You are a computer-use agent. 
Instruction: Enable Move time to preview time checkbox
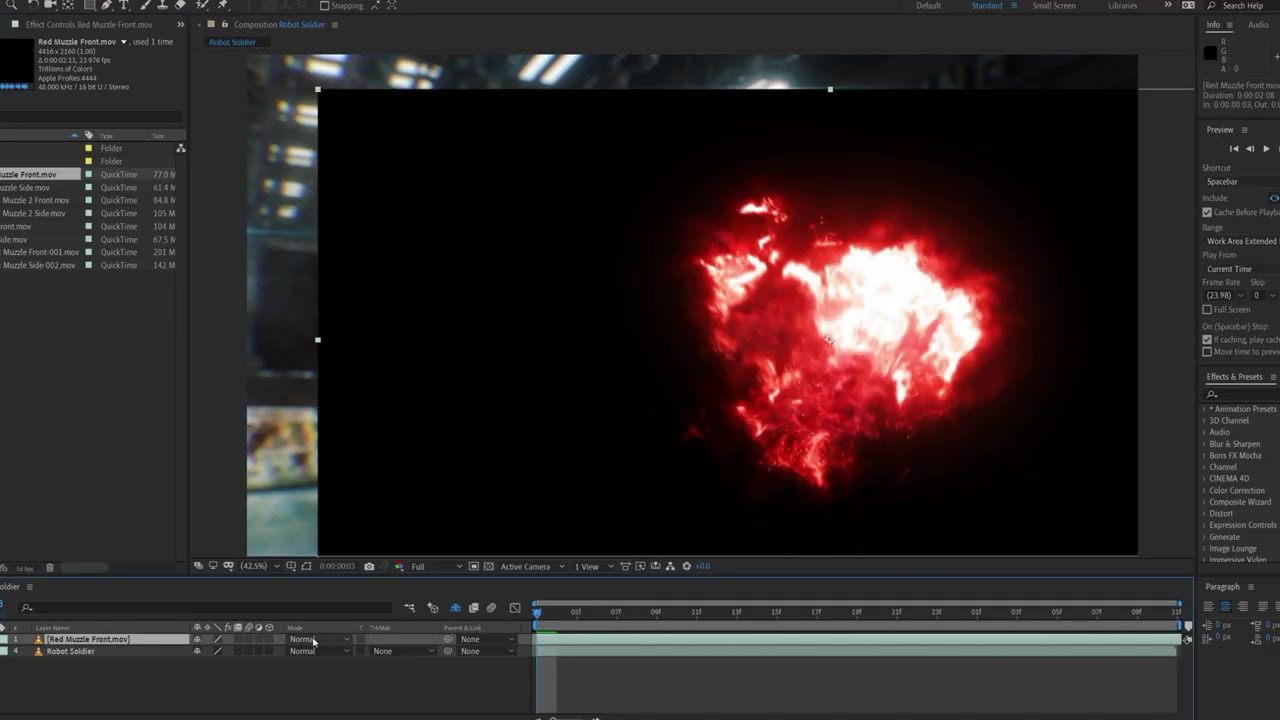(1207, 352)
